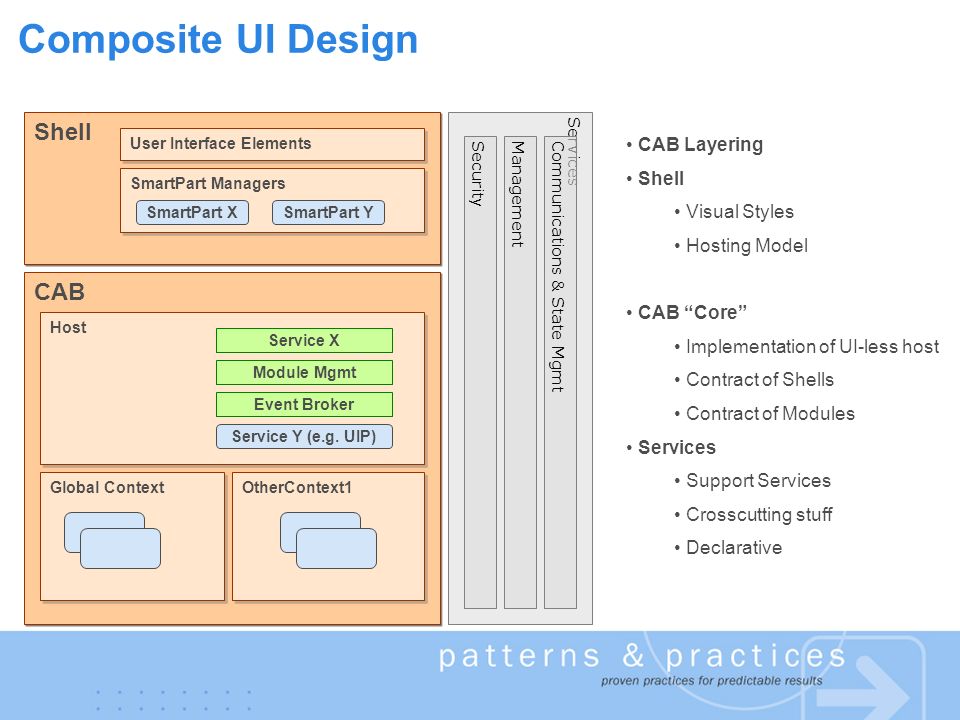
Task: Click the 'Services' bullet in list
Action: click(676, 448)
